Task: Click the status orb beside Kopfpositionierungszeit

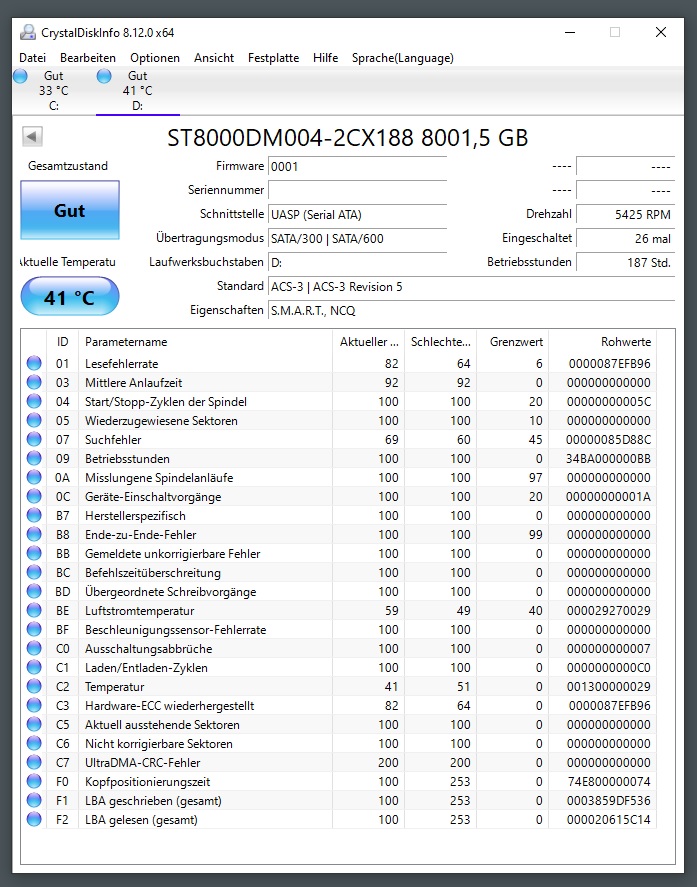Action: point(34,781)
